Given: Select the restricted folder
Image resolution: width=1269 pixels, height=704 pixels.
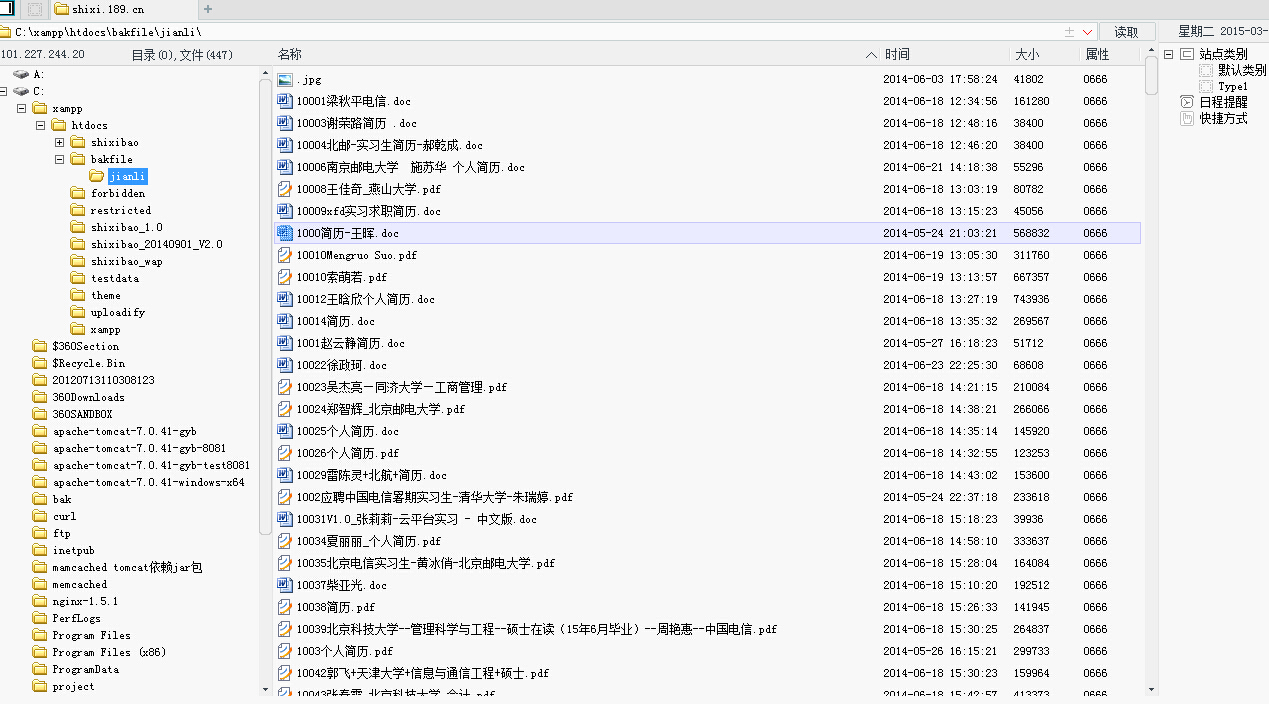Looking at the screenshot, I should coord(120,210).
